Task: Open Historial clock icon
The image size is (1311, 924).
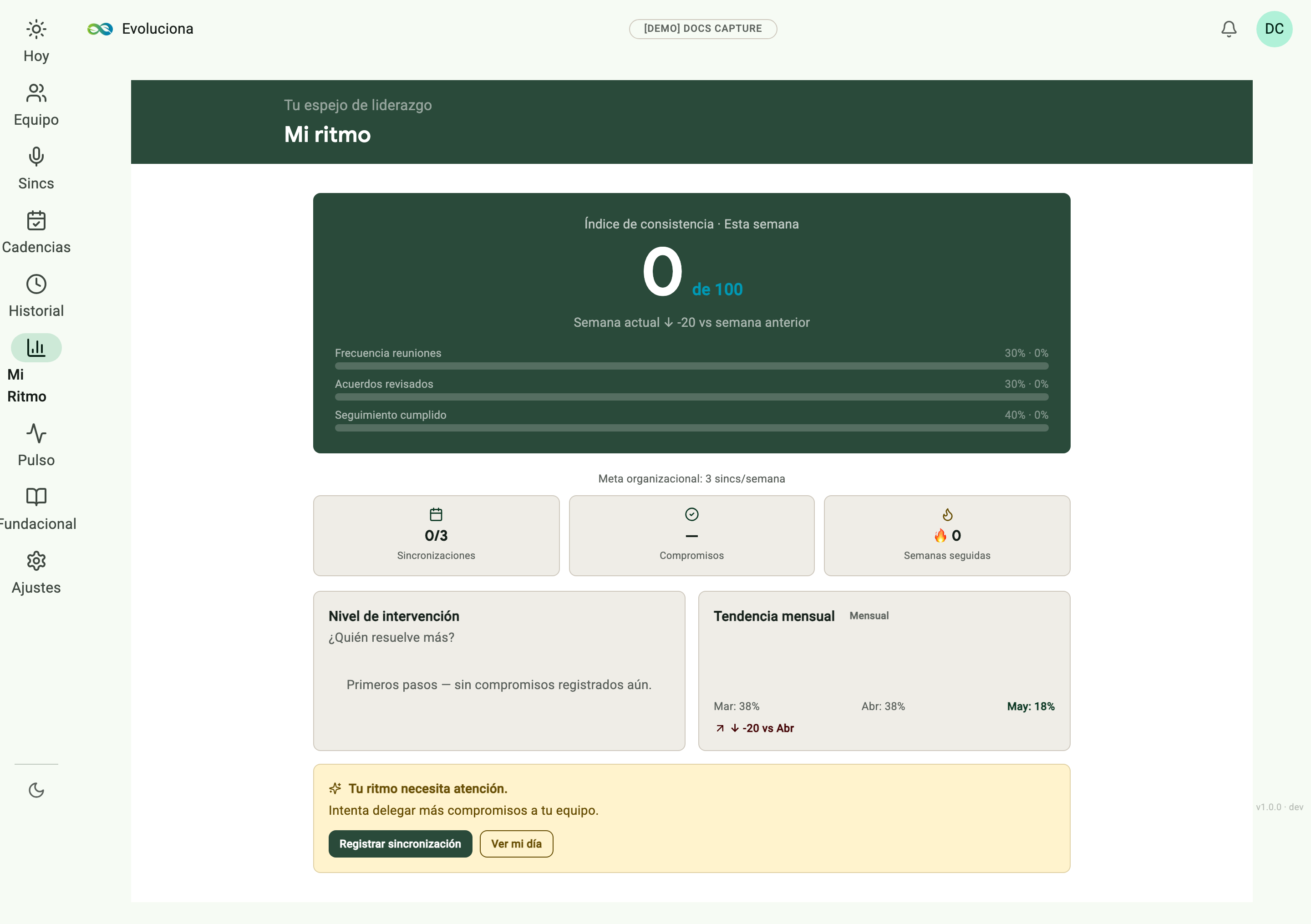Action: pyautogui.click(x=36, y=284)
